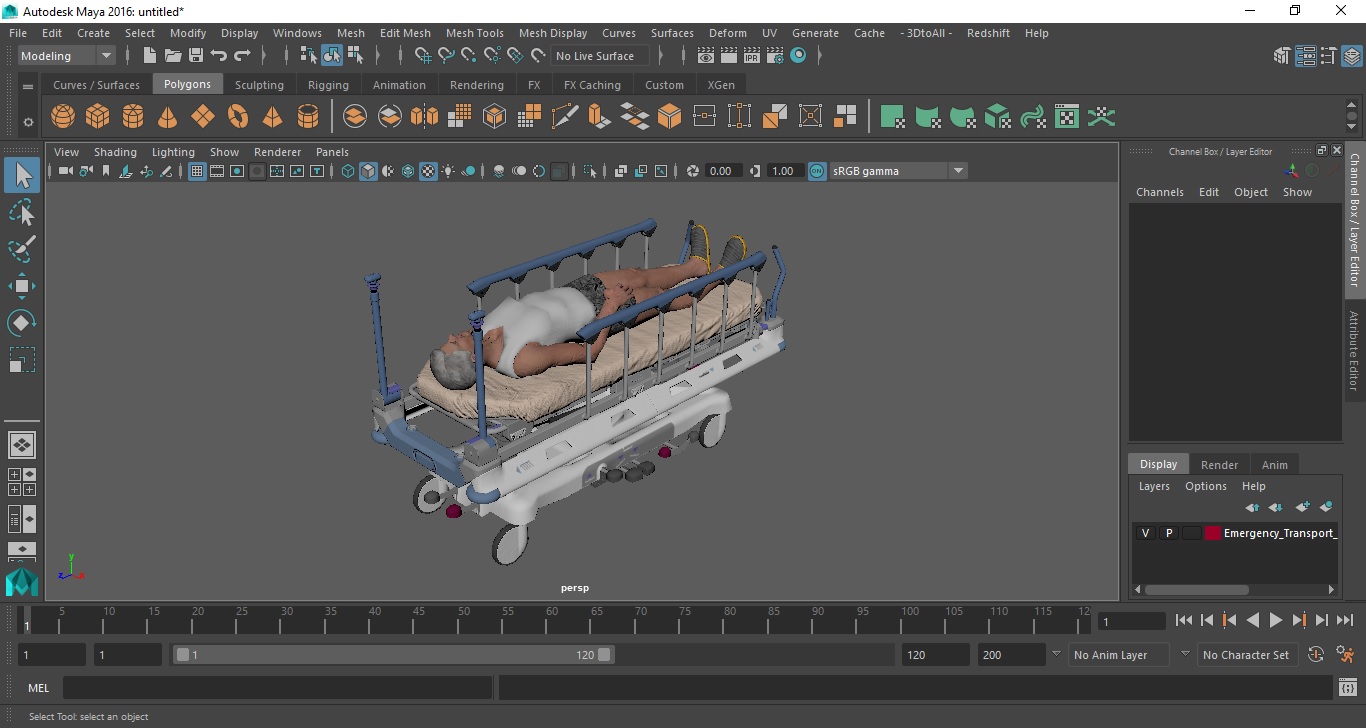Click the viewport gamma value 1.00 field

[x=783, y=171]
